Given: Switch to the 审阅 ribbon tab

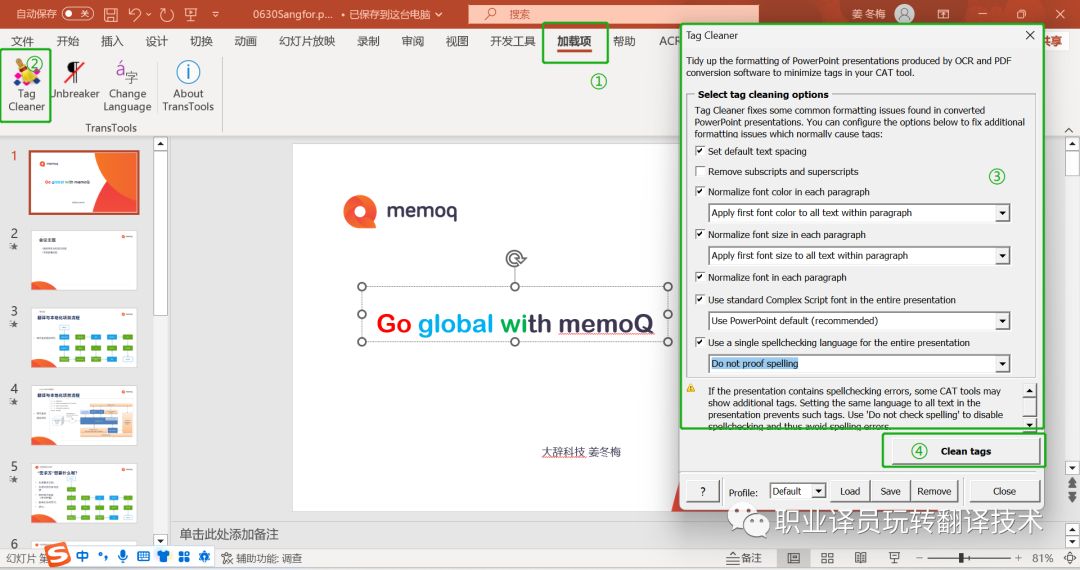Looking at the screenshot, I should click(413, 41).
